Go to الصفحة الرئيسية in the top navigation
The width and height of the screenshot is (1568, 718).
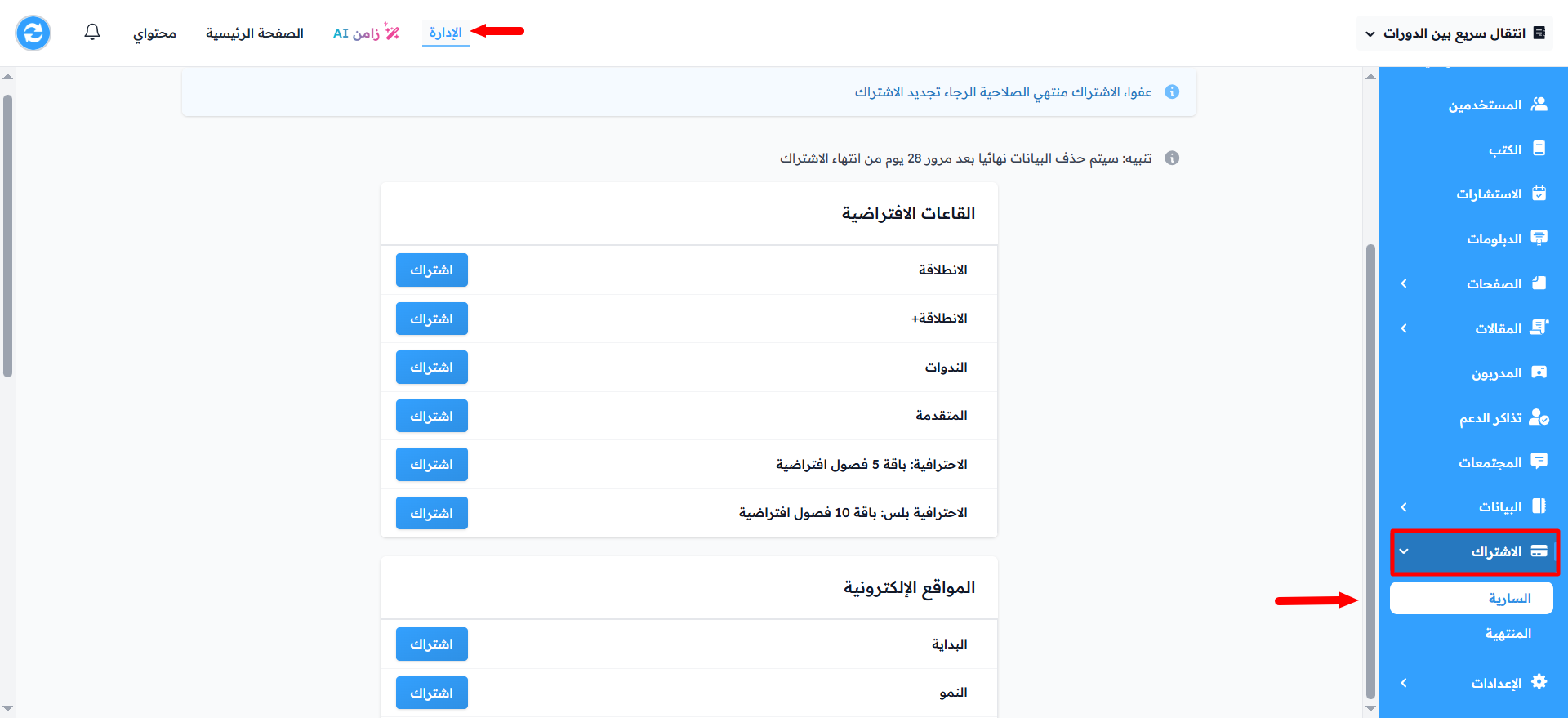[x=255, y=33]
